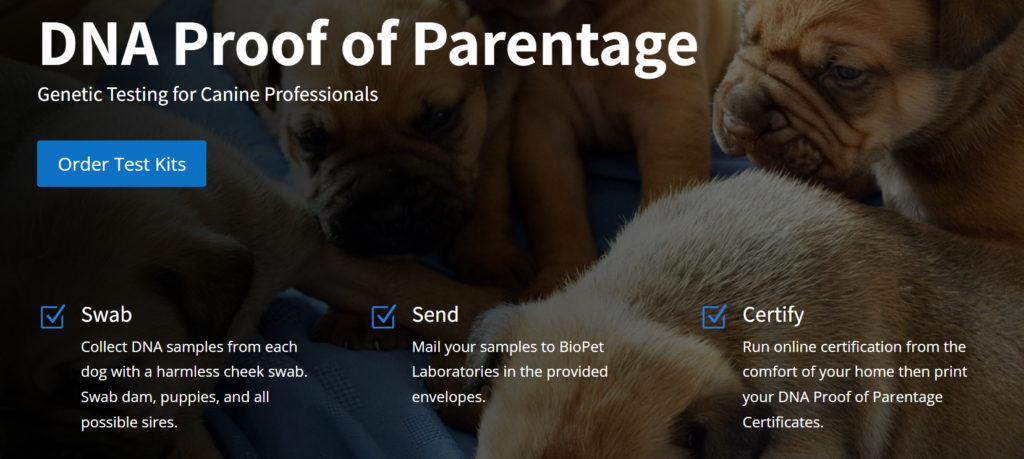Select the Swab step heading
Screen dimensions: 1024x459
tap(106, 315)
